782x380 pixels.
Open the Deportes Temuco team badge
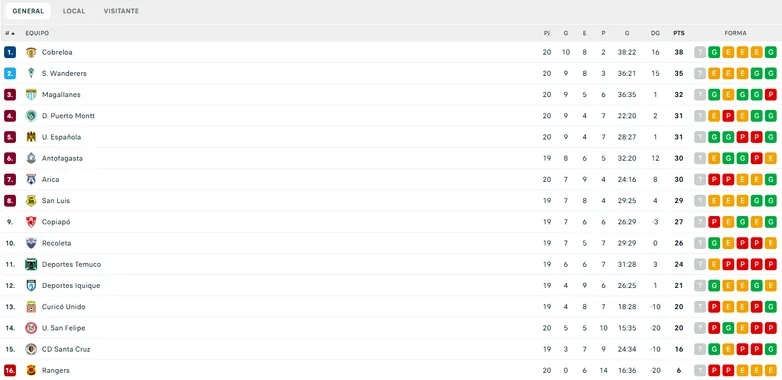point(31,264)
